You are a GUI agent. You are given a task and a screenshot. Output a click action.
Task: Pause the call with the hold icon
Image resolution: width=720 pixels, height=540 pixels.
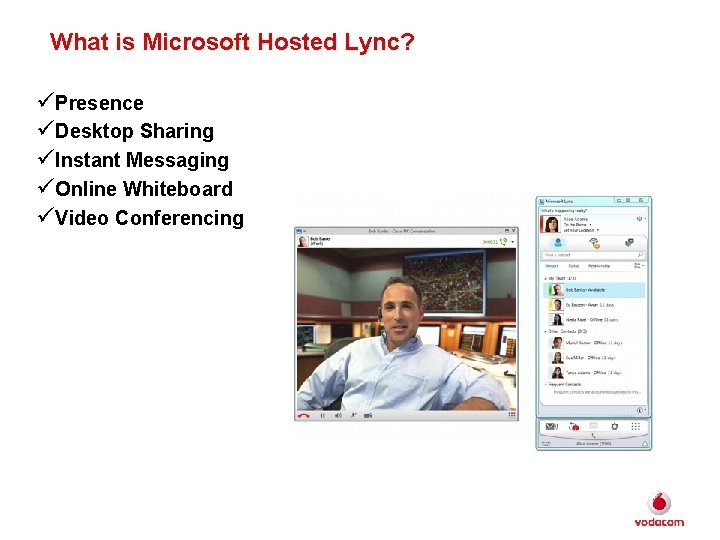click(323, 416)
